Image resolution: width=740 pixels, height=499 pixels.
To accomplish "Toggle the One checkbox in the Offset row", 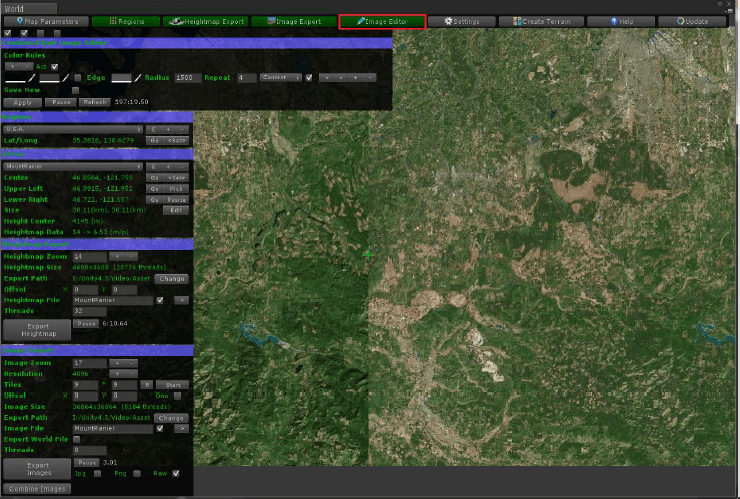I will click(x=177, y=396).
